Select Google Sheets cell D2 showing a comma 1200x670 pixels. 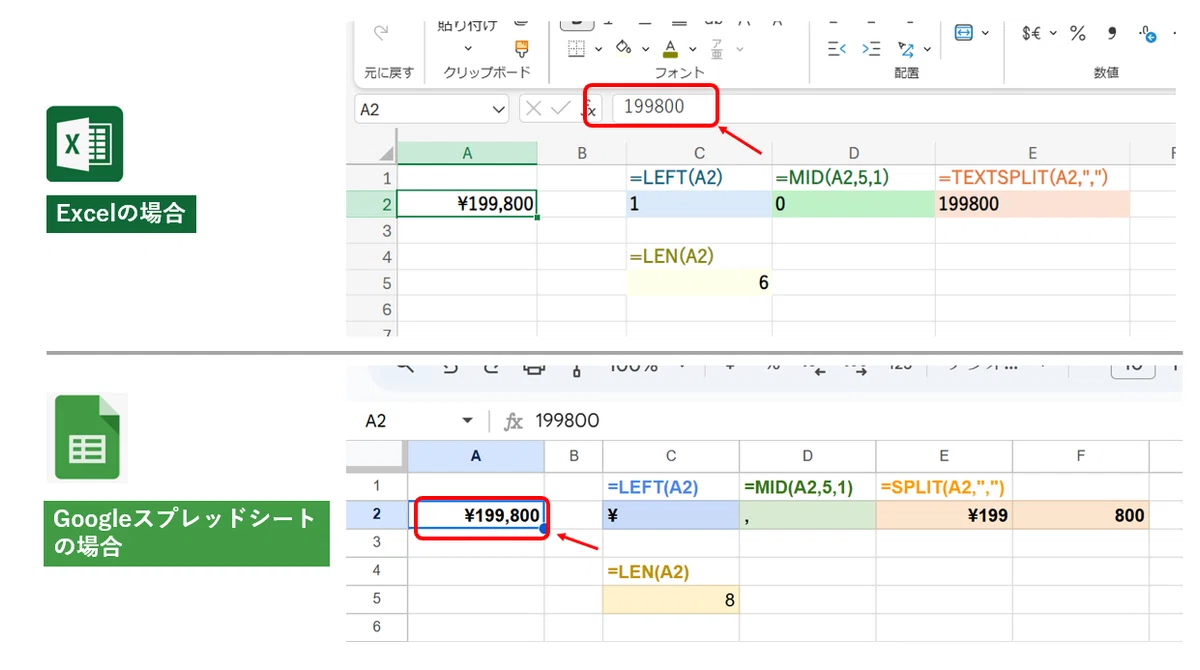[x=808, y=516]
